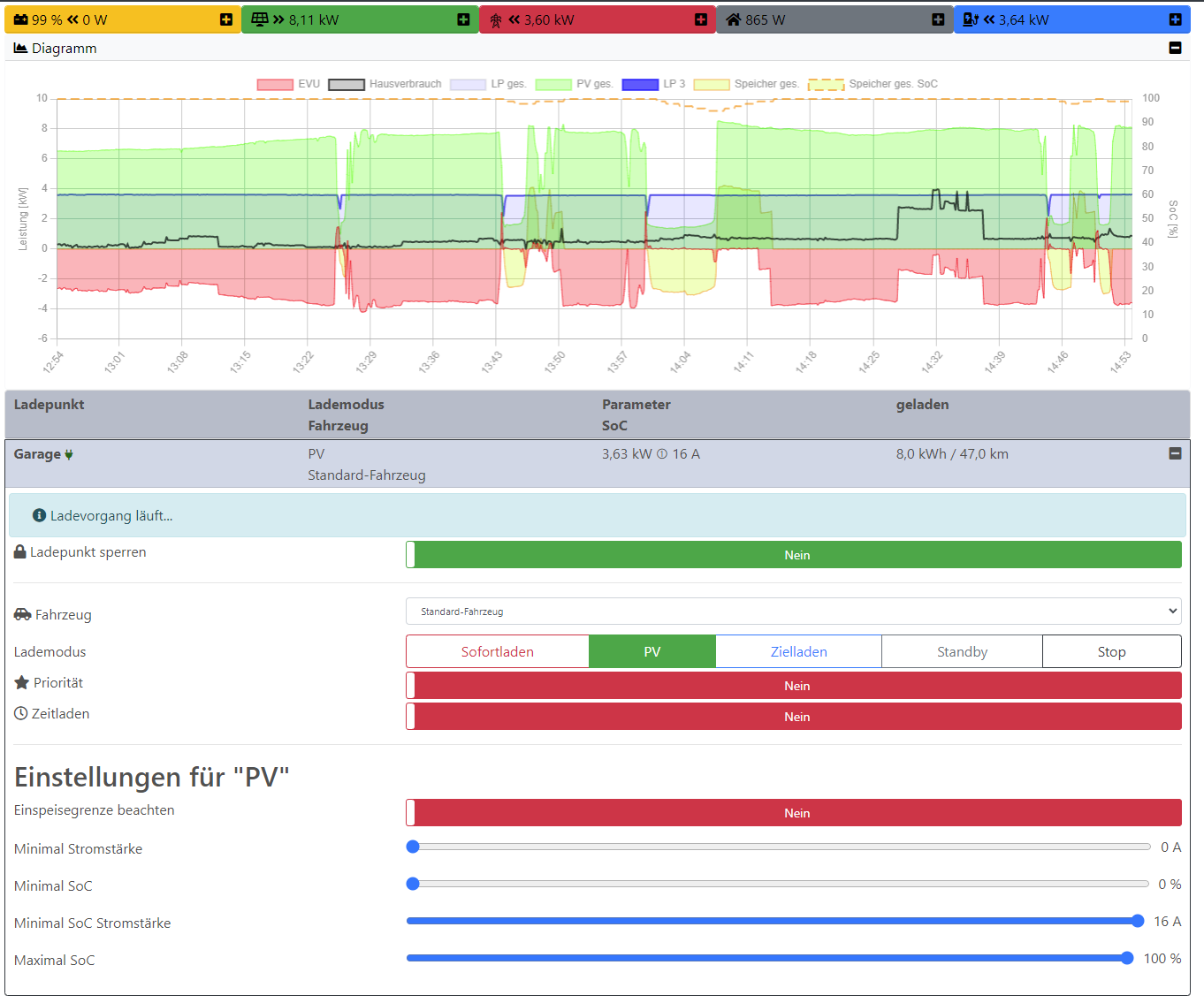Viewport: 1204px width, 1003px height.
Task: Expand the red grid 3,60 kW card
Action: [701, 19]
